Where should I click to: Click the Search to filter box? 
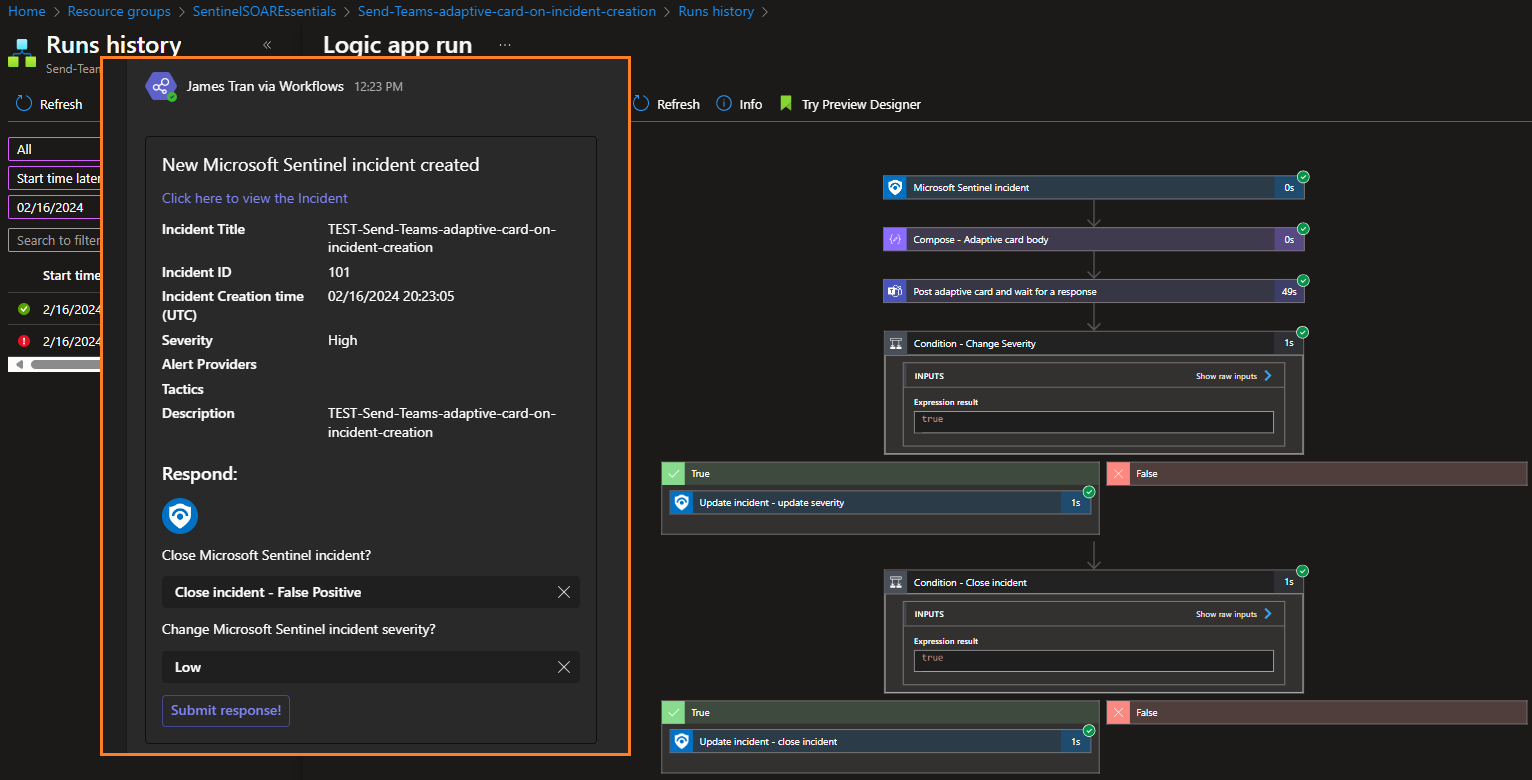point(55,240)
